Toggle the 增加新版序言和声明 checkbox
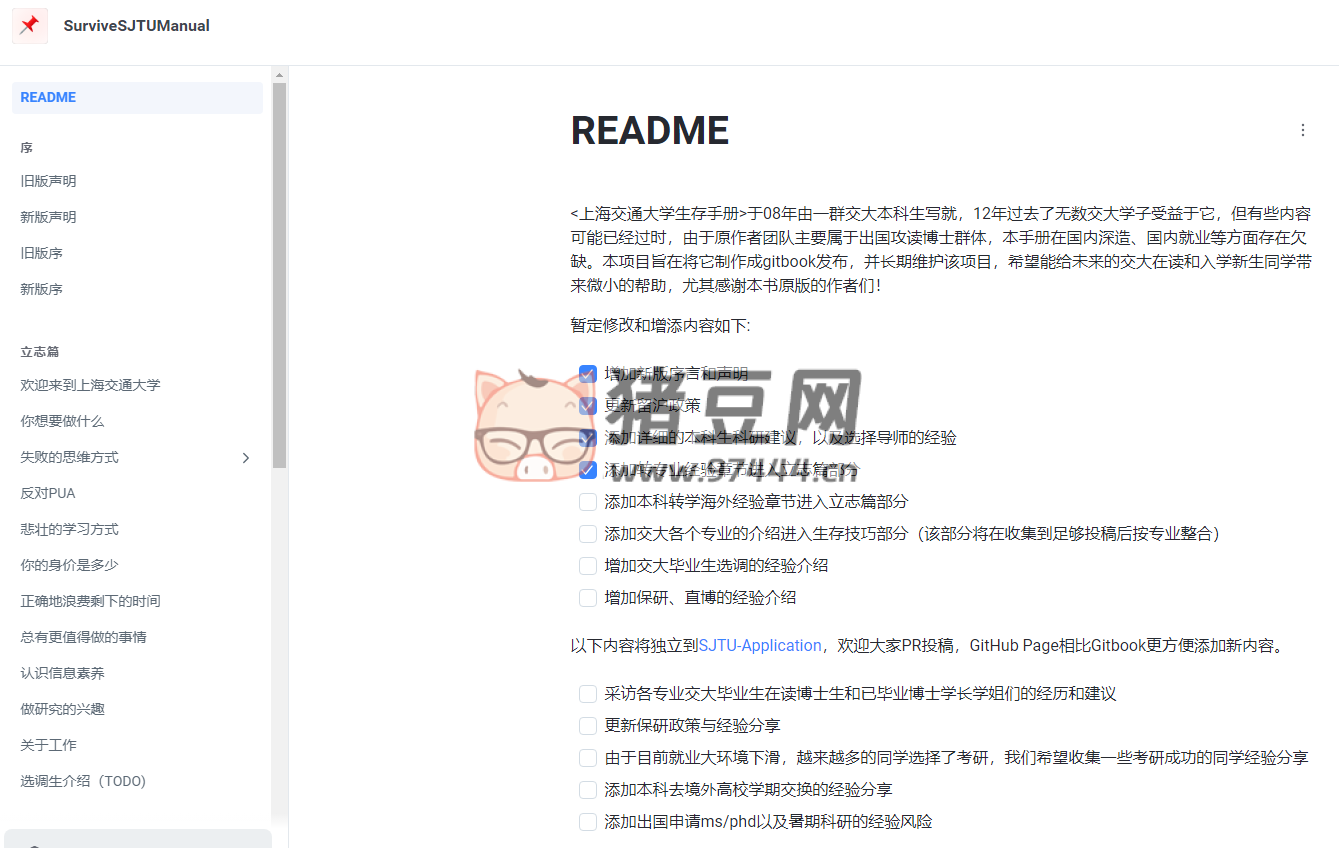This screenshot has height=848, width=1339. pyautogui.click(x=588, y=374)
